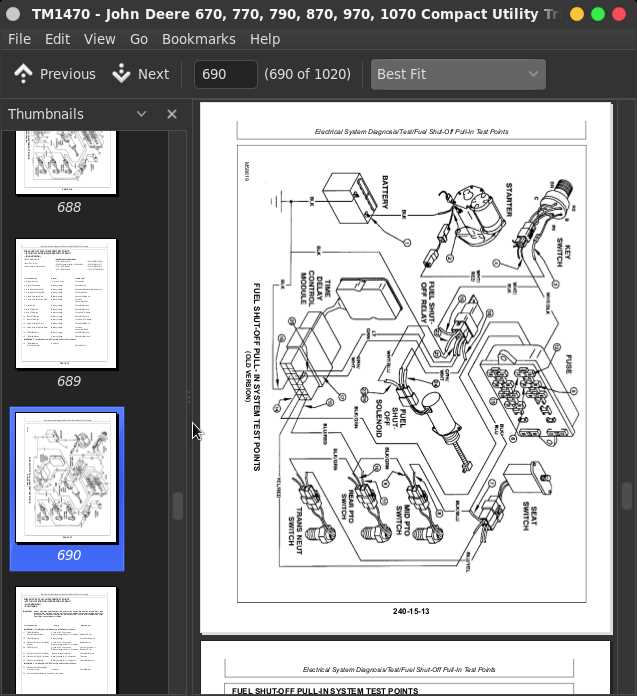The height and width of the screenshot is (696, 637).
Task: Click the '240-15-13' page number in document
Action: coord(411,611)
